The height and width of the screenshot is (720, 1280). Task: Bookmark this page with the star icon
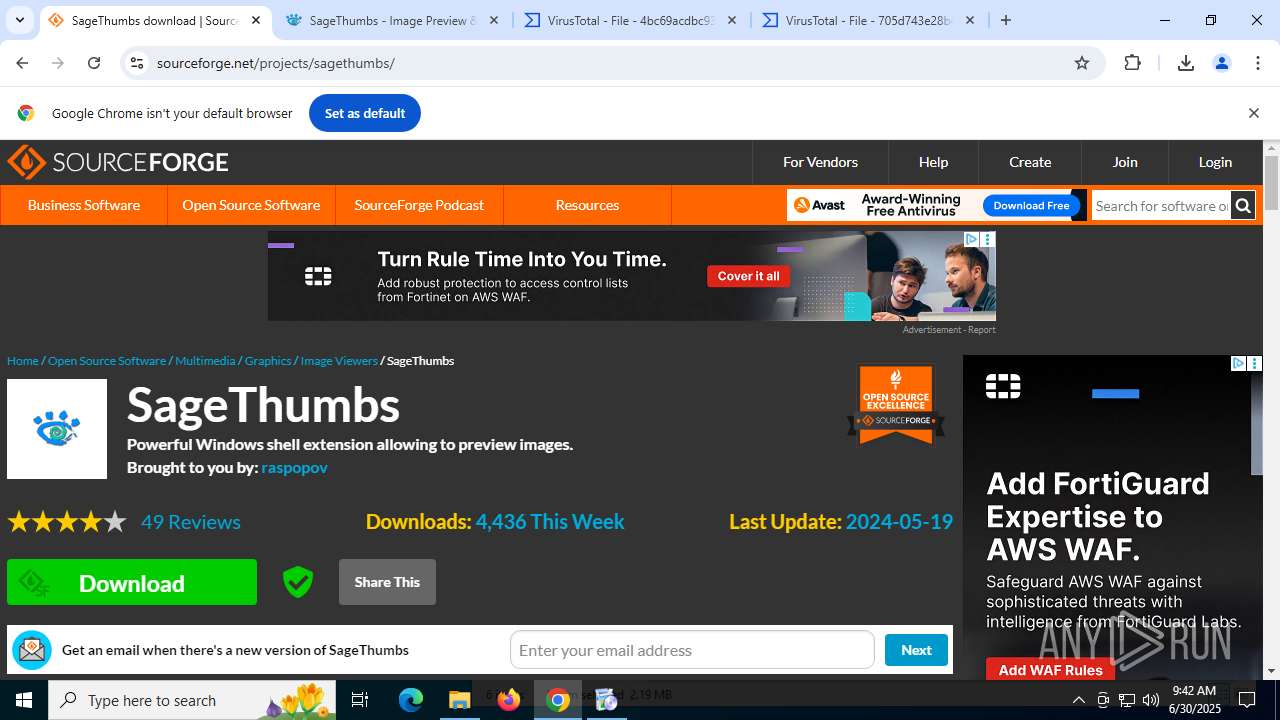point(1082,63)
